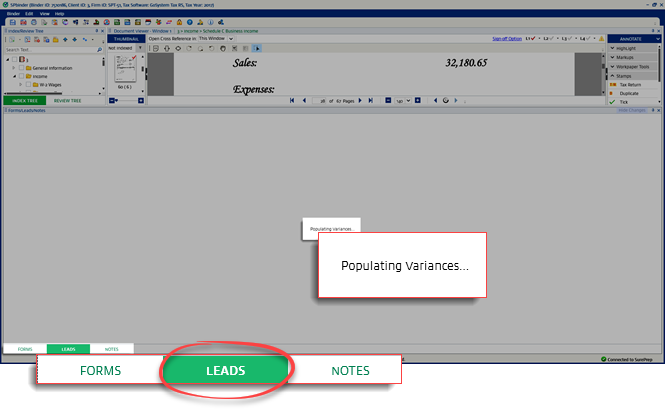Click the first blue diamond arrow in tree toolbar

[65, 40]
